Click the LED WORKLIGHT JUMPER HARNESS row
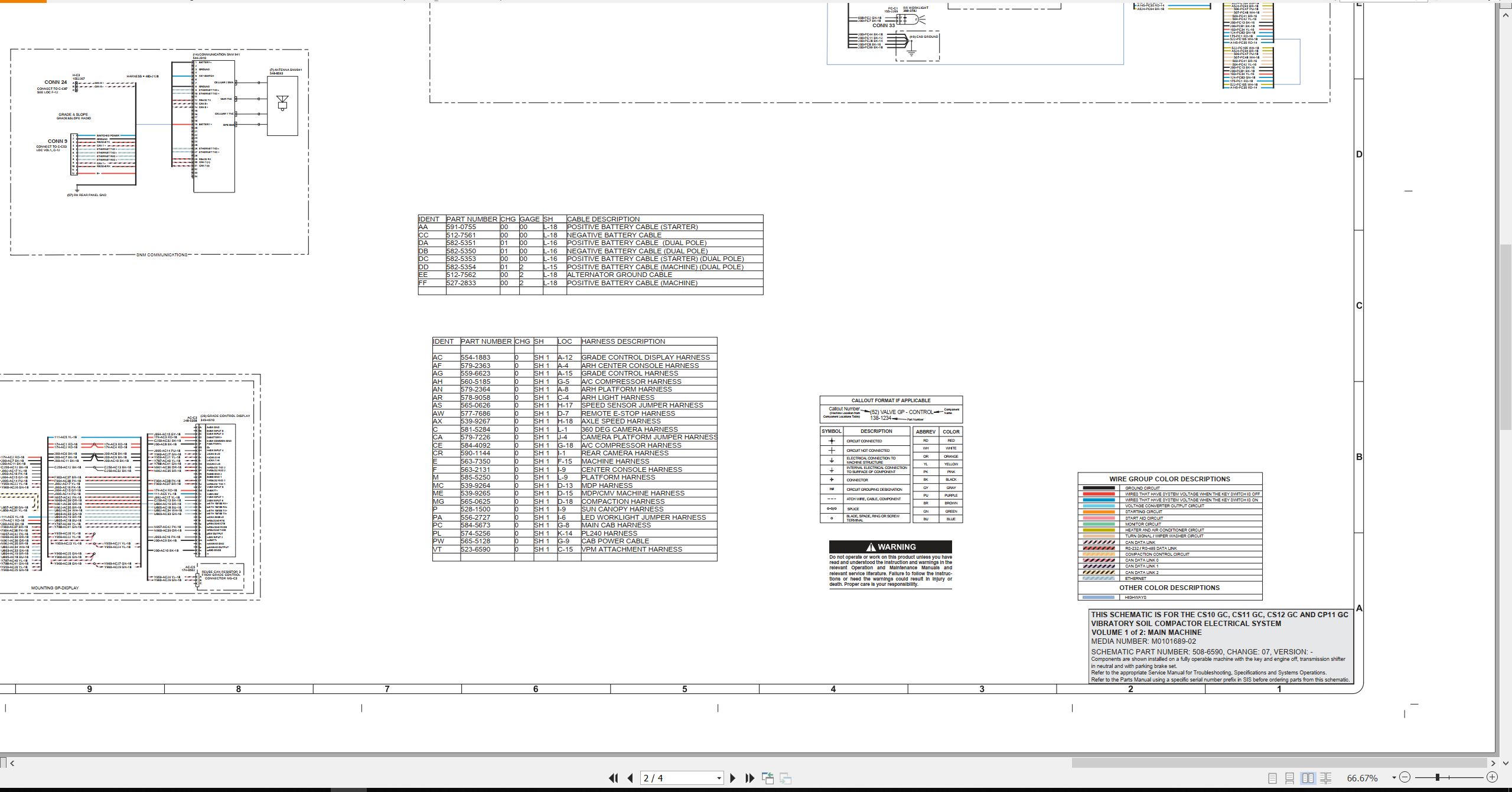This screenshot has width=1512, height=792. (643, 517)
